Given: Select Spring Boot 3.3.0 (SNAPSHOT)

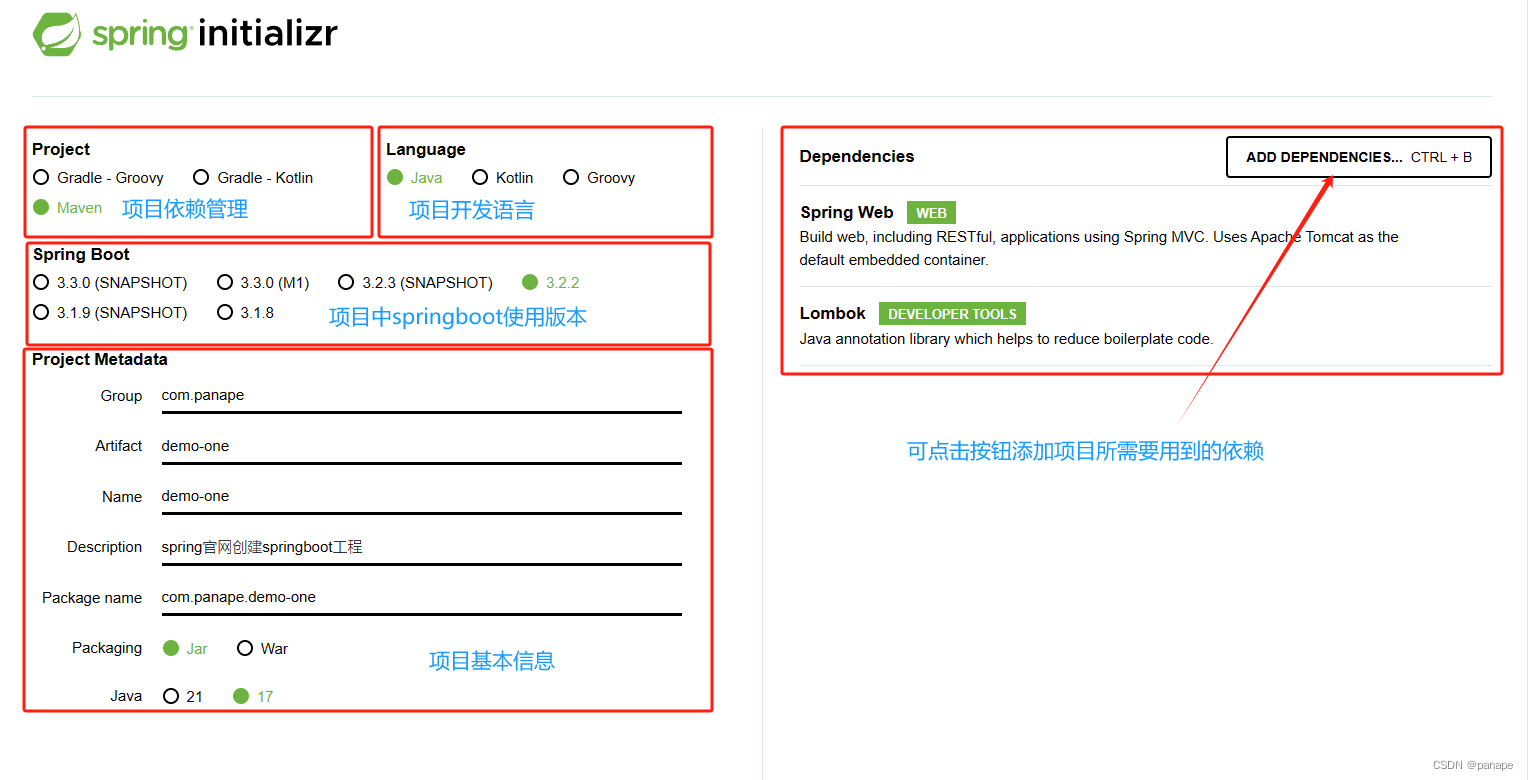Looking at the screenshot, I should point(110,283).
